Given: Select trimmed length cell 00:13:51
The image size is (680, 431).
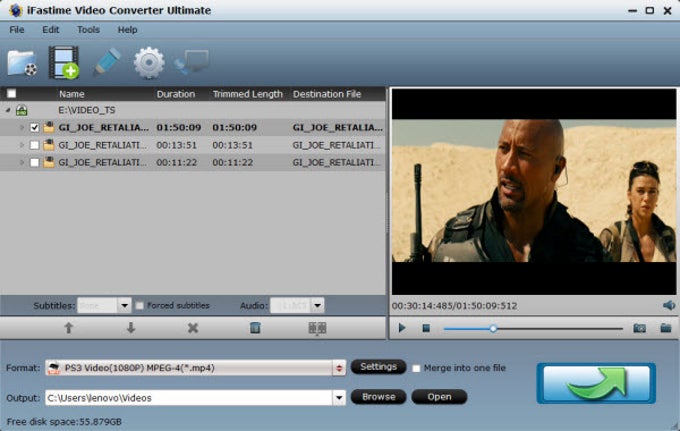Looking at the screenshot, I should (232, 145).
